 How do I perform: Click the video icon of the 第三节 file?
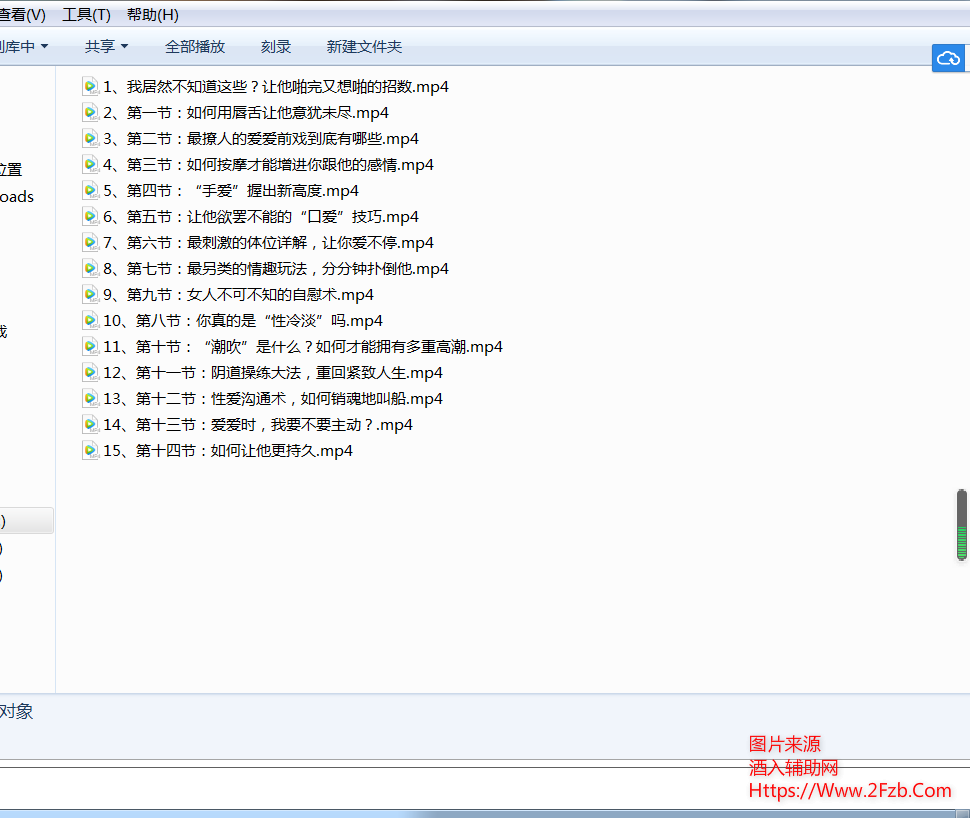tap(90, 164)
